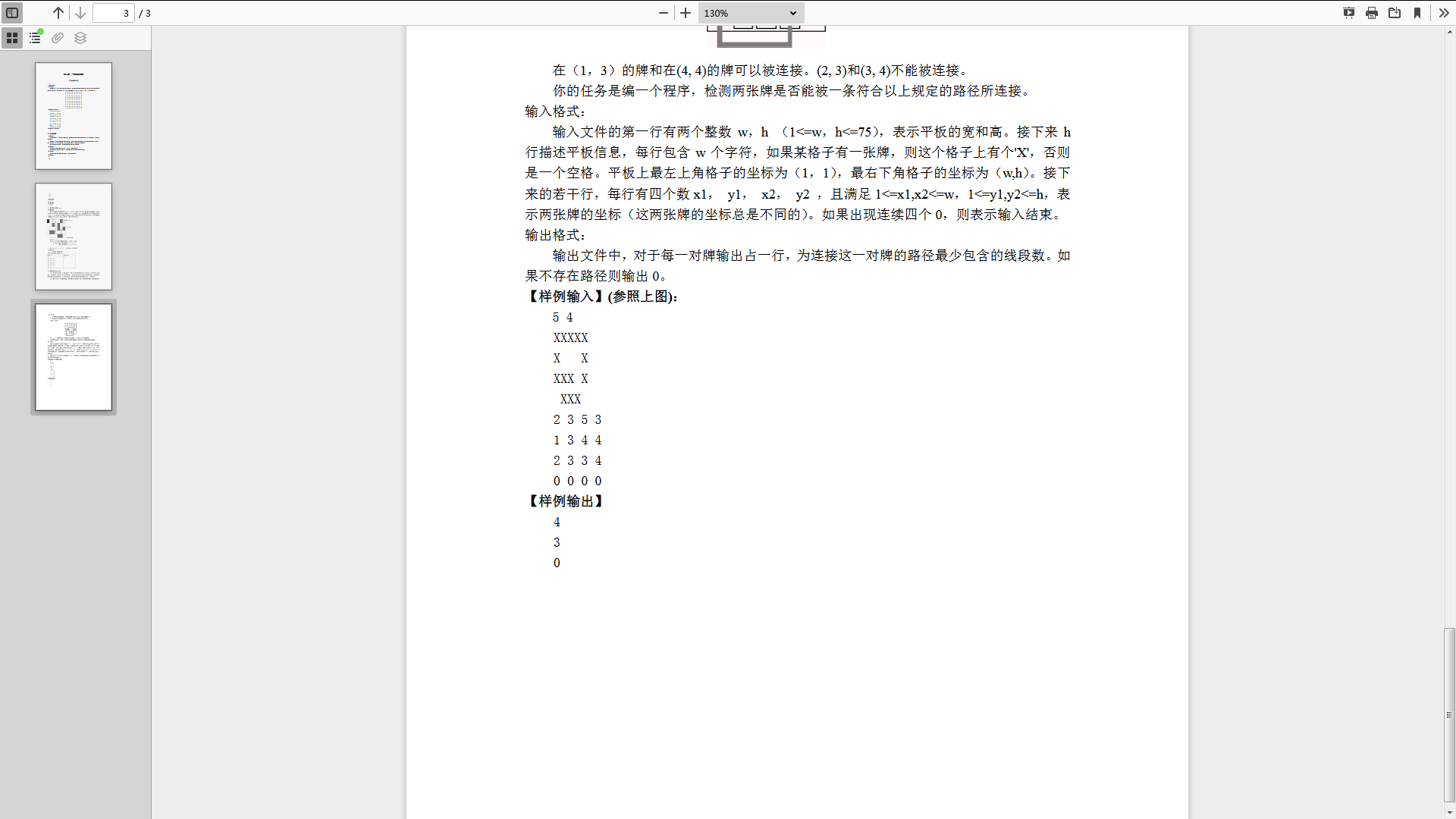This screenshot has width=1456, height=819.
Task: Zoom out of the document
Action: point(664,13)
